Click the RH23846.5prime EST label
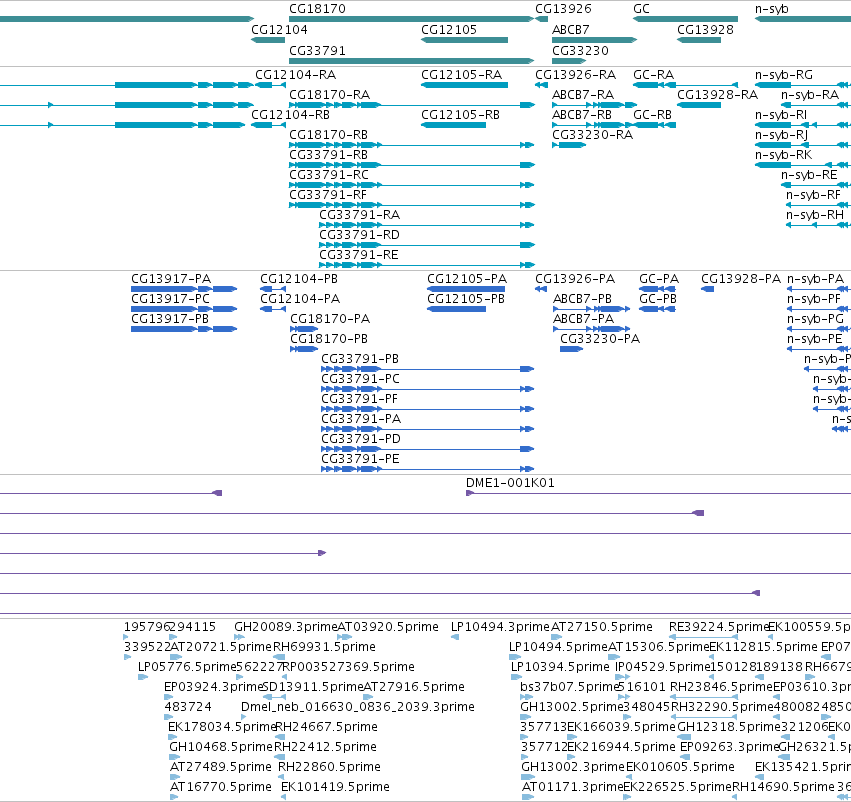The width and height of the screenshot is (851, 802). (x=721, y=686)
